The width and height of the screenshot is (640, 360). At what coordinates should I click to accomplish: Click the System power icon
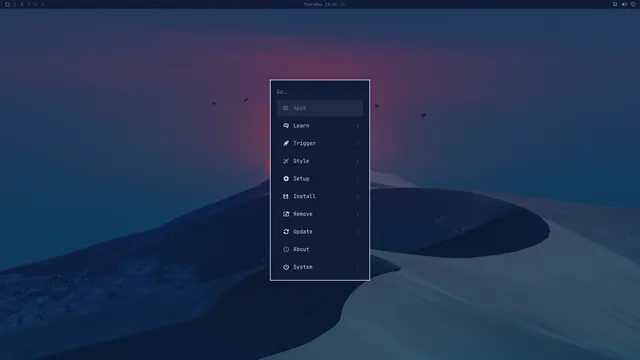tap(286, 267)
